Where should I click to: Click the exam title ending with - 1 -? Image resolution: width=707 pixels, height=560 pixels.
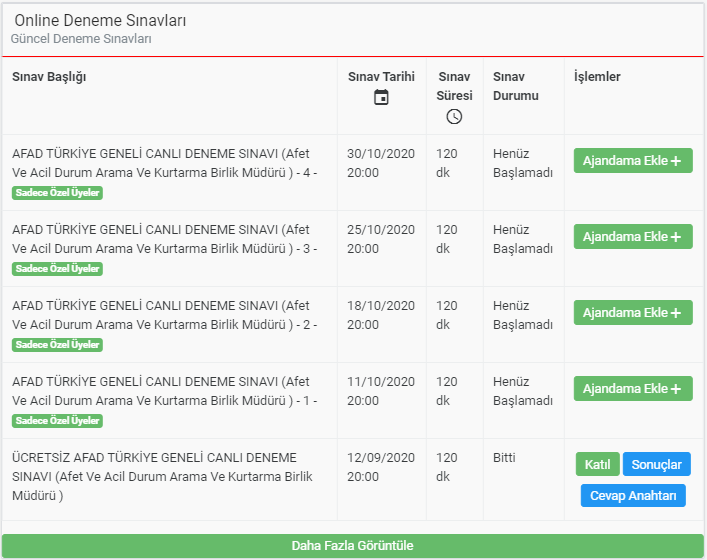click(165, 391)
